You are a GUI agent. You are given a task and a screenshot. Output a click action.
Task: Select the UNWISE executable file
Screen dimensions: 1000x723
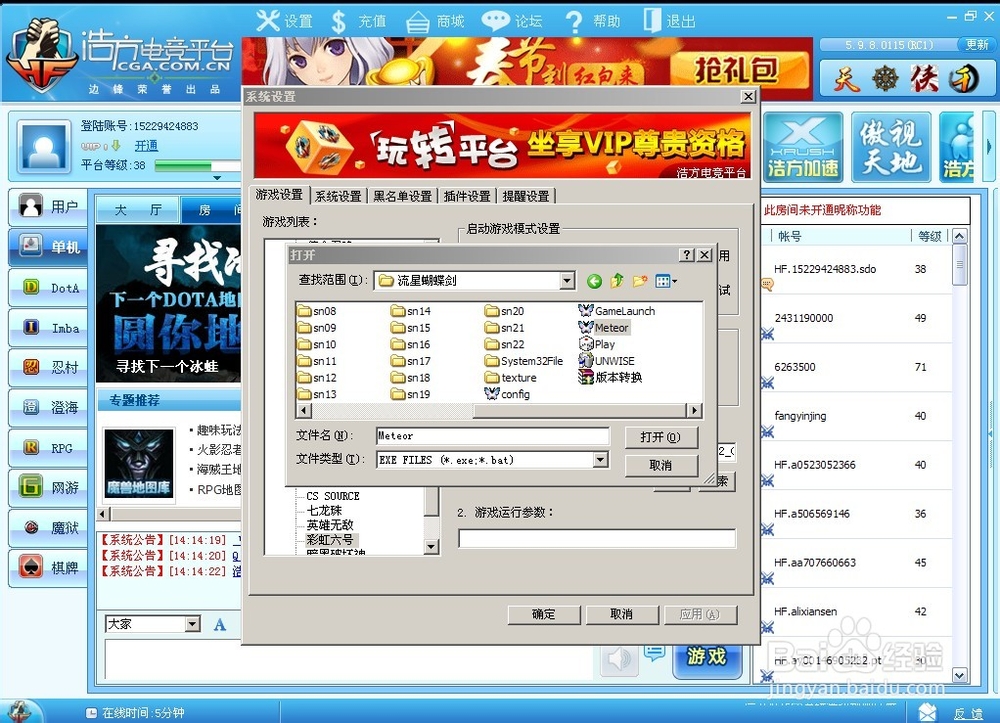(606, 361)
